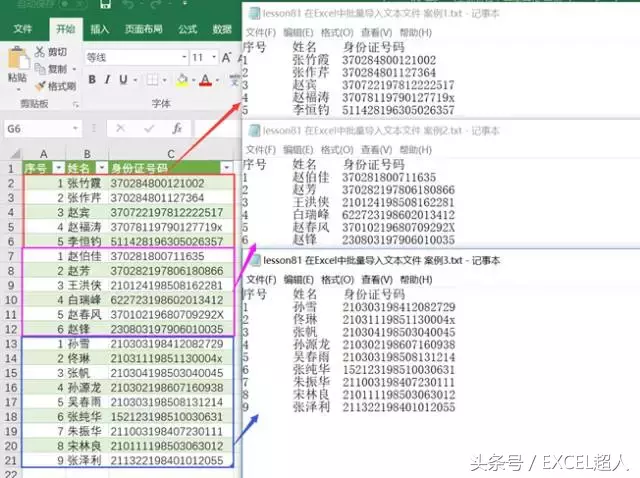Open the 文件 tab in Excel
Screen dimensions: 640x478
(x=22, y=29)
